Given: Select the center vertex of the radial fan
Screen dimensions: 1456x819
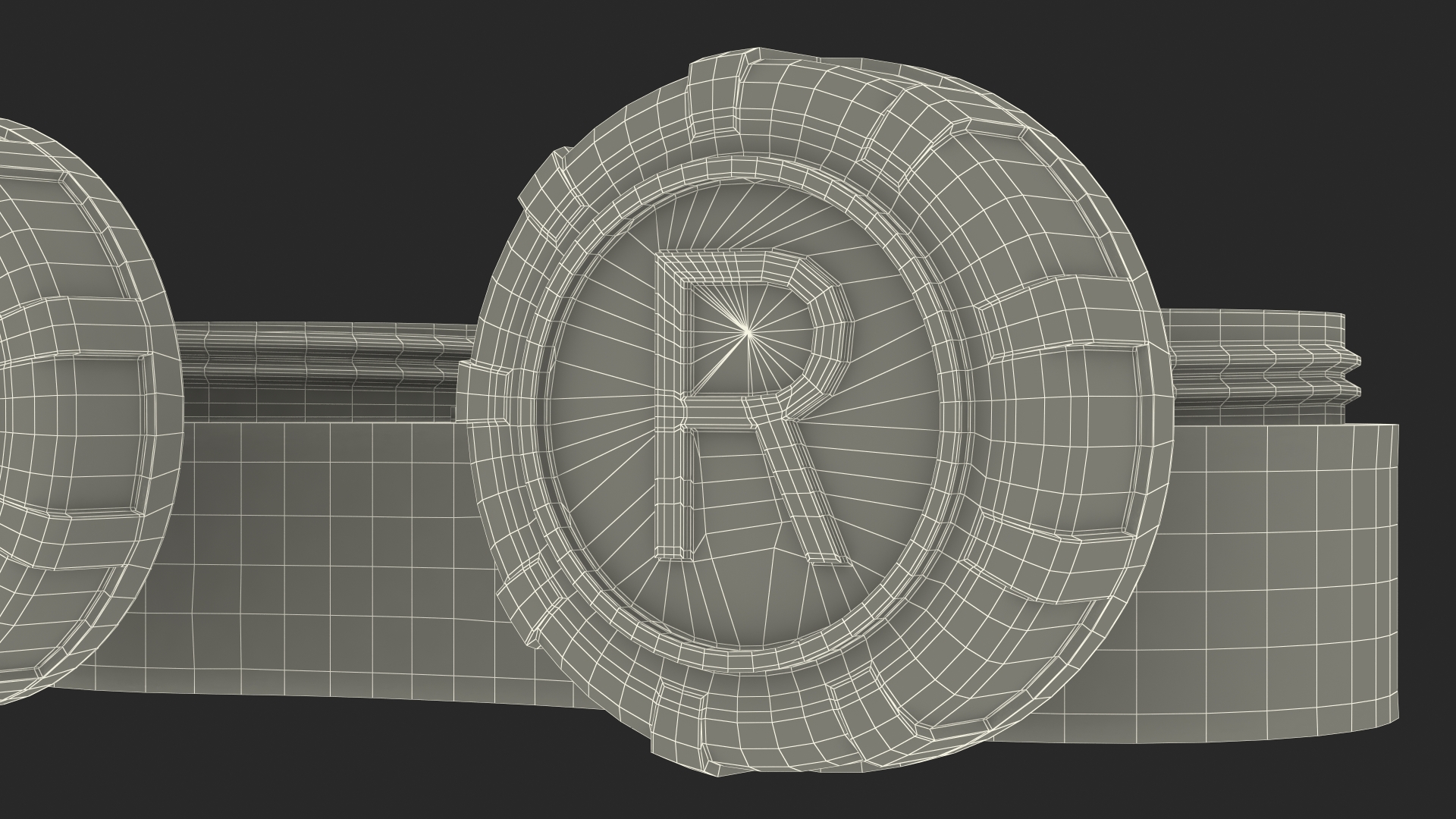Looking at the screenshot, I should (x=748, y=331).
